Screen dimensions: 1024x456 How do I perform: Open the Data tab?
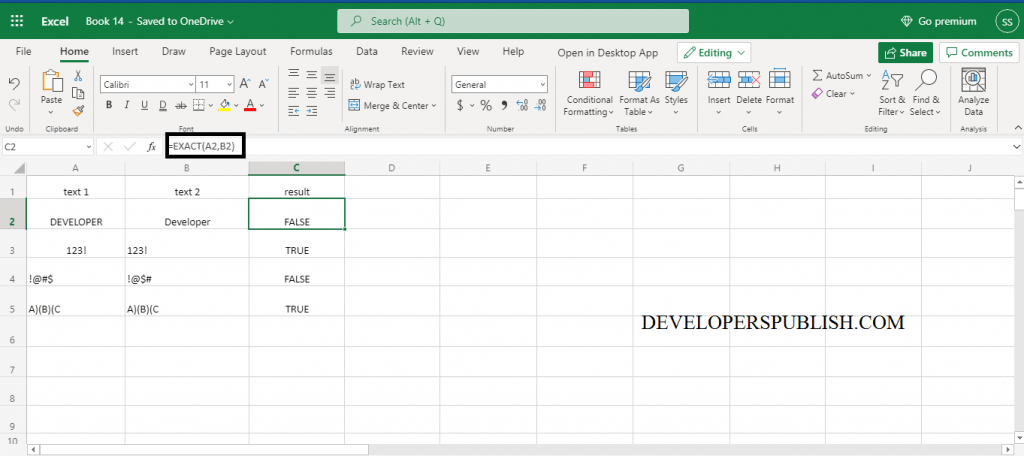click(367, 52)
